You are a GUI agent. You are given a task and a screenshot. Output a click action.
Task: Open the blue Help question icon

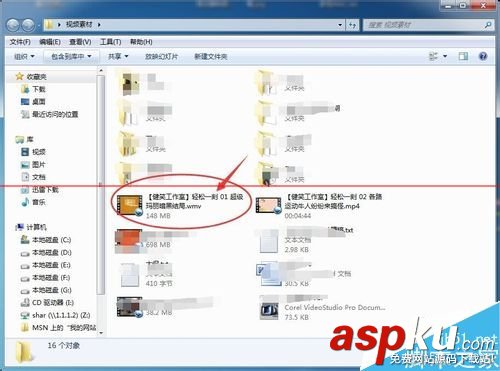[x=483, y=56]
